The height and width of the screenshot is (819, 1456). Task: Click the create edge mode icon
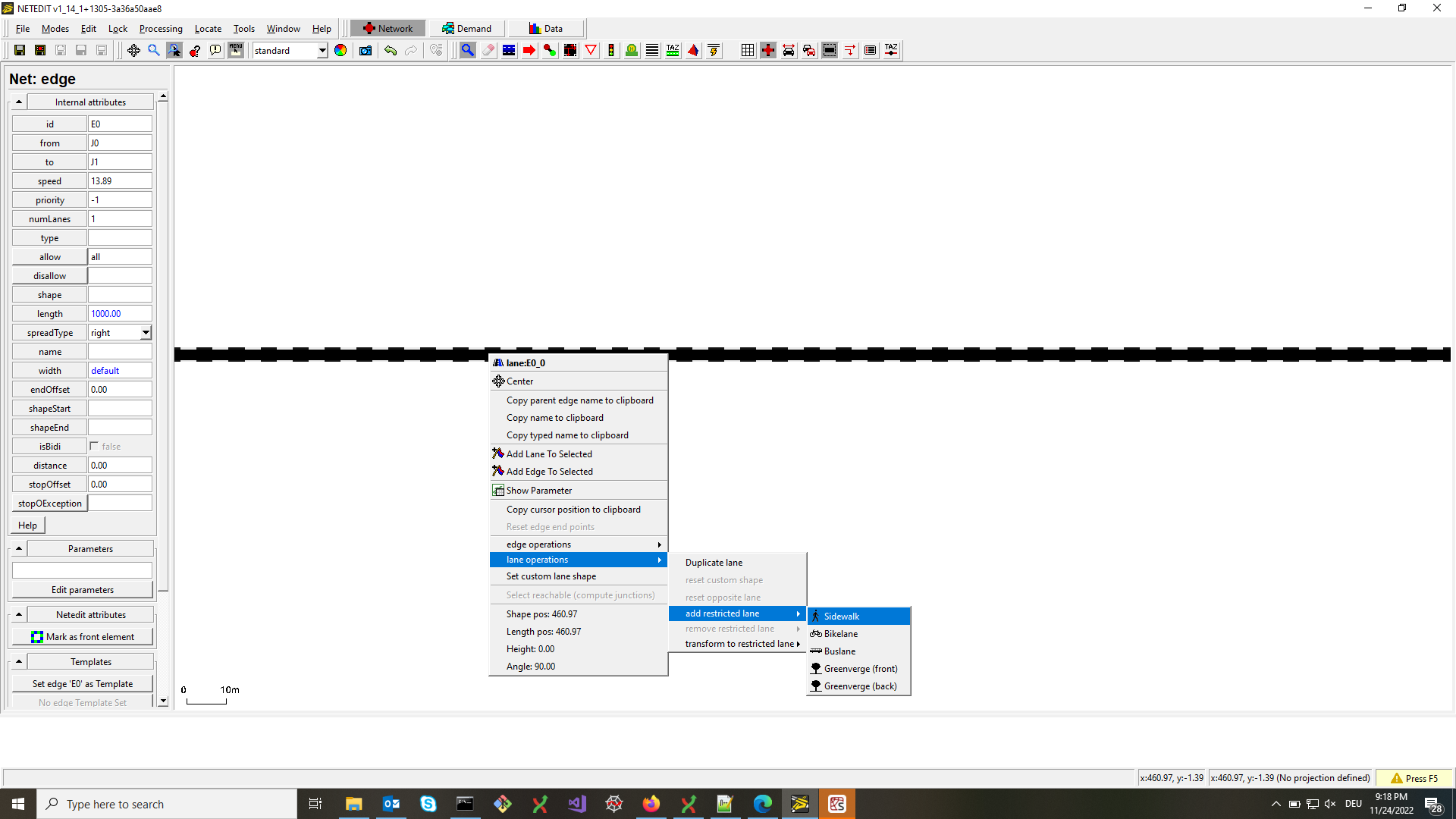click(x=550, y=50)
